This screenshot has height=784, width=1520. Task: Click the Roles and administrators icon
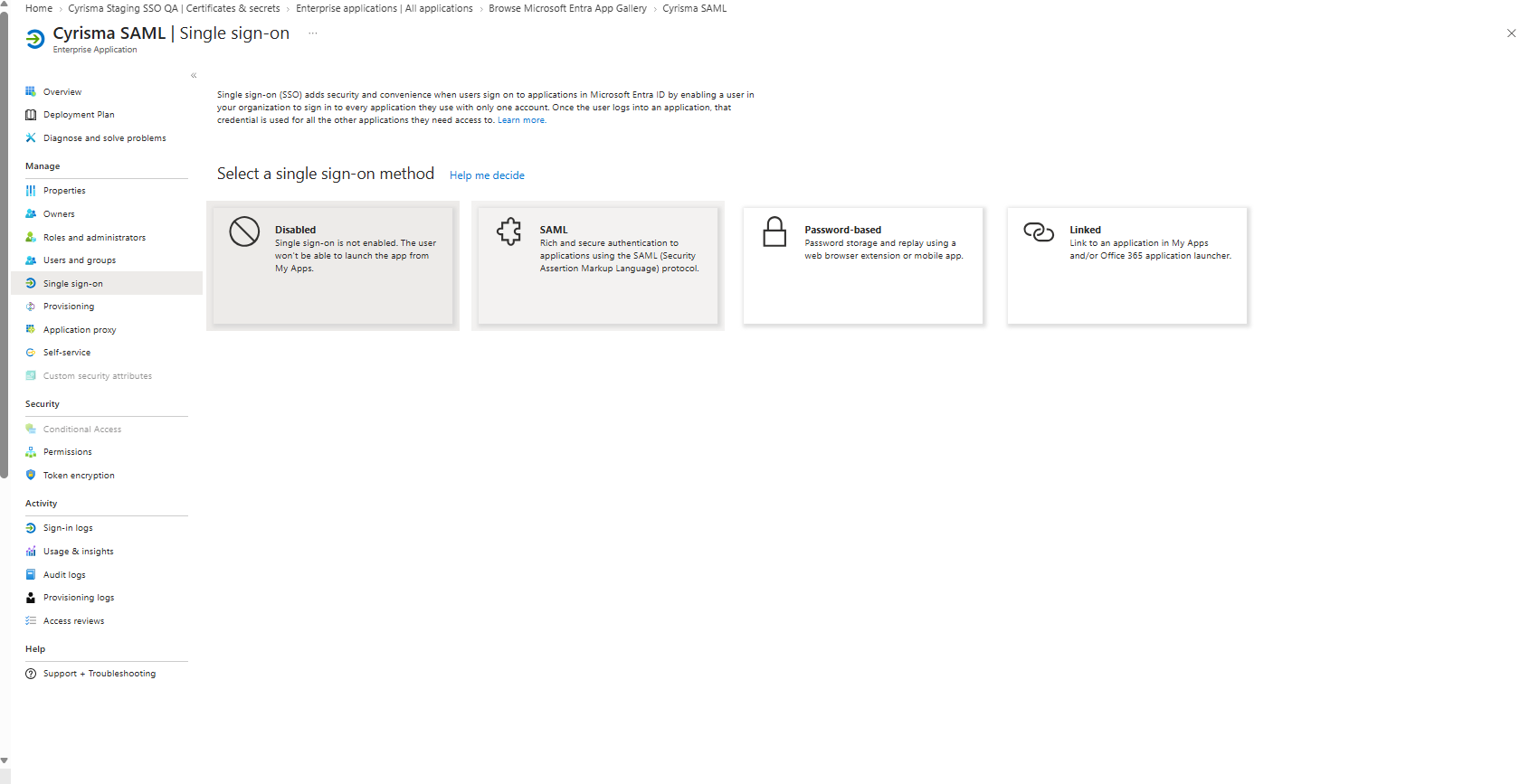[x=31, y=237]
